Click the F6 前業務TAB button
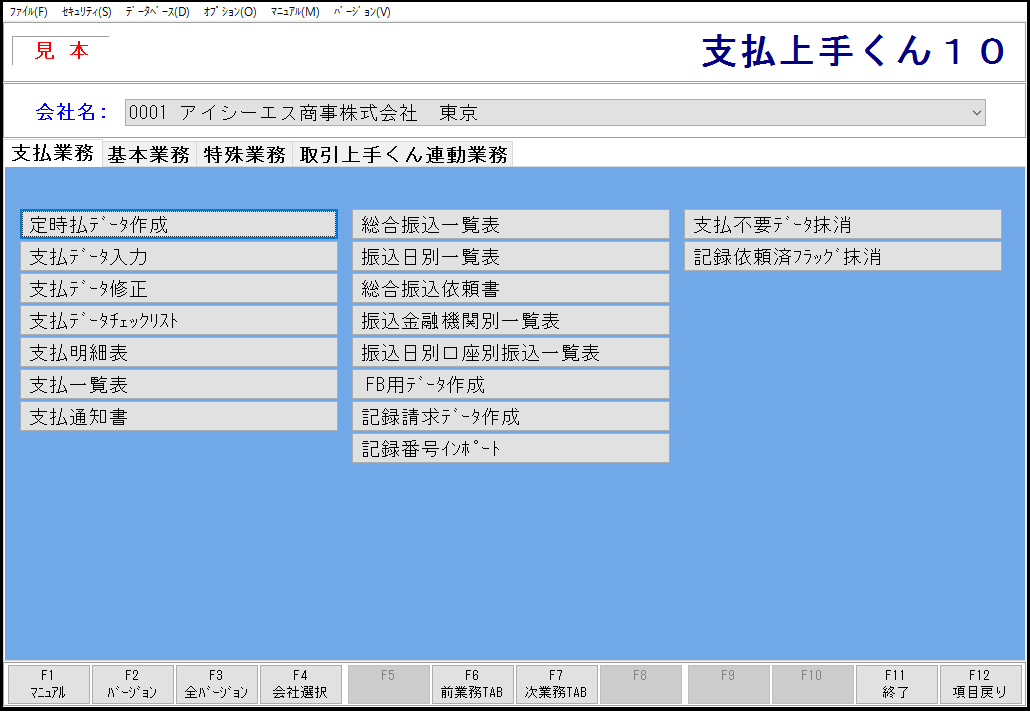This screenshot has width=1030, height=712. 472,684
